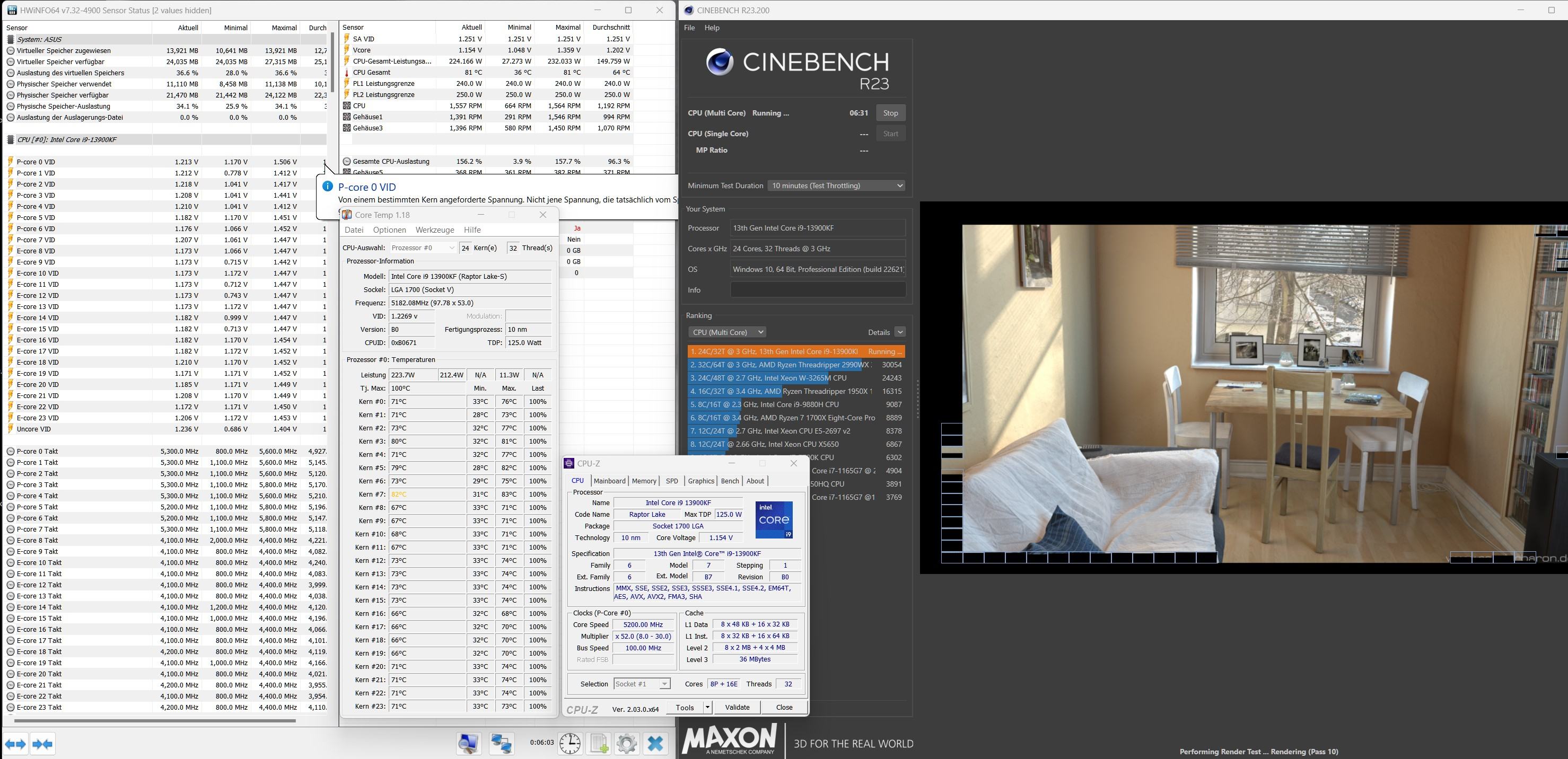This screenshot has height=759, width=1568.
Task: Switch to CPU-Z Graphics tab
Action: coord(700,481)
